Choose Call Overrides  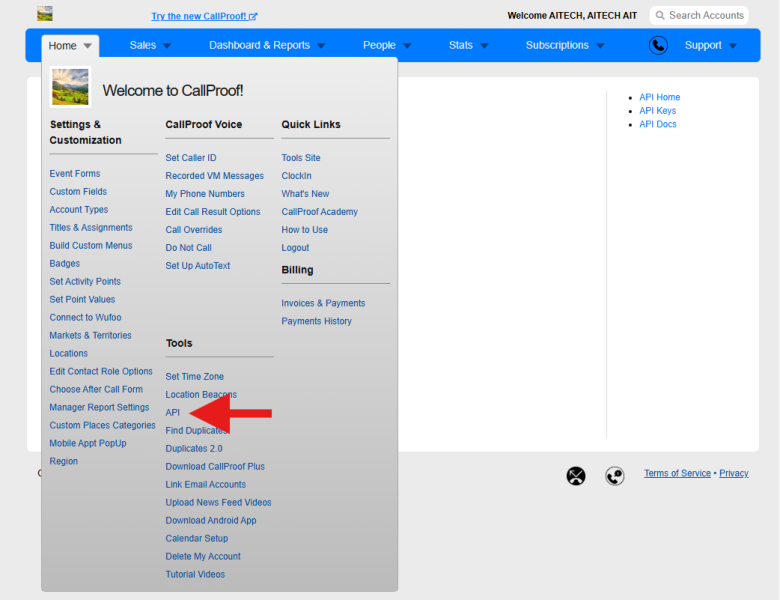[x=194, y=229]
